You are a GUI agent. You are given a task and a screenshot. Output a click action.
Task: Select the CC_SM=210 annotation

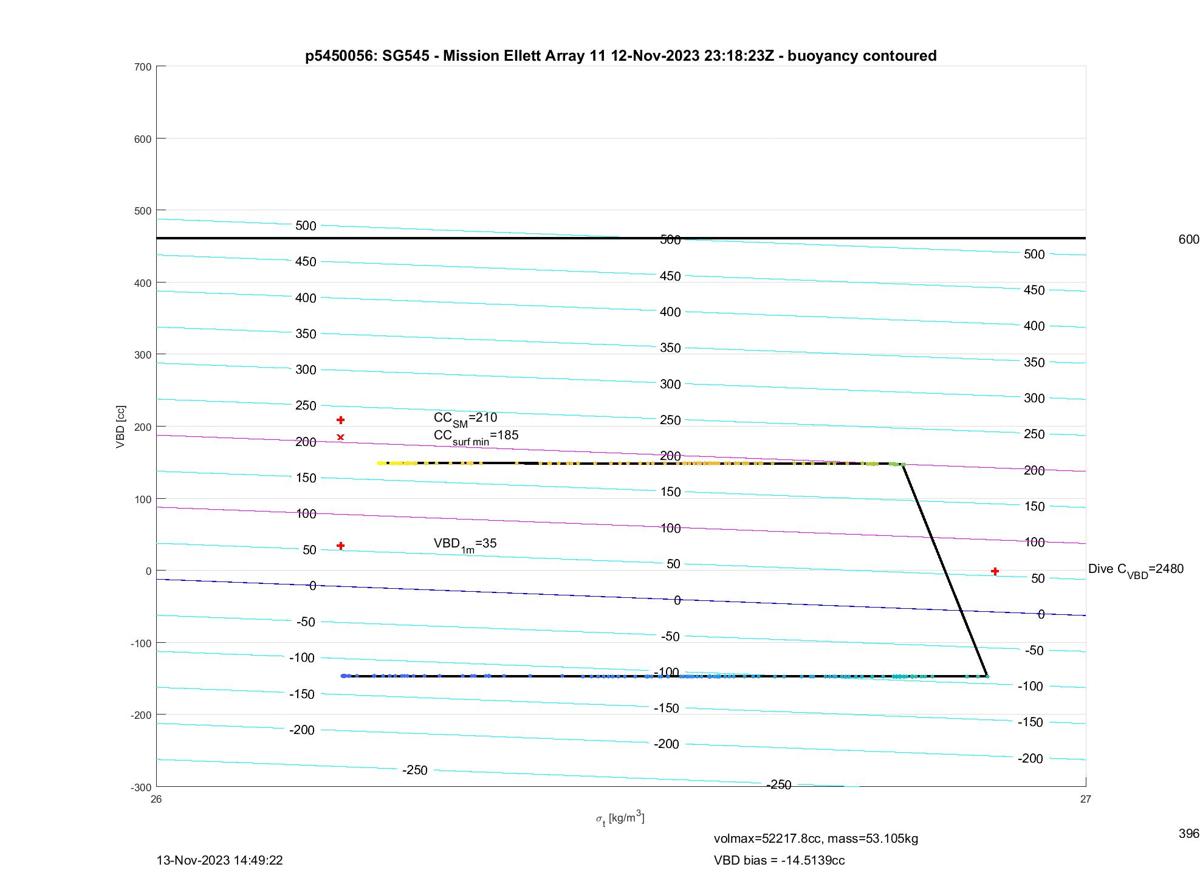(465, 418)
